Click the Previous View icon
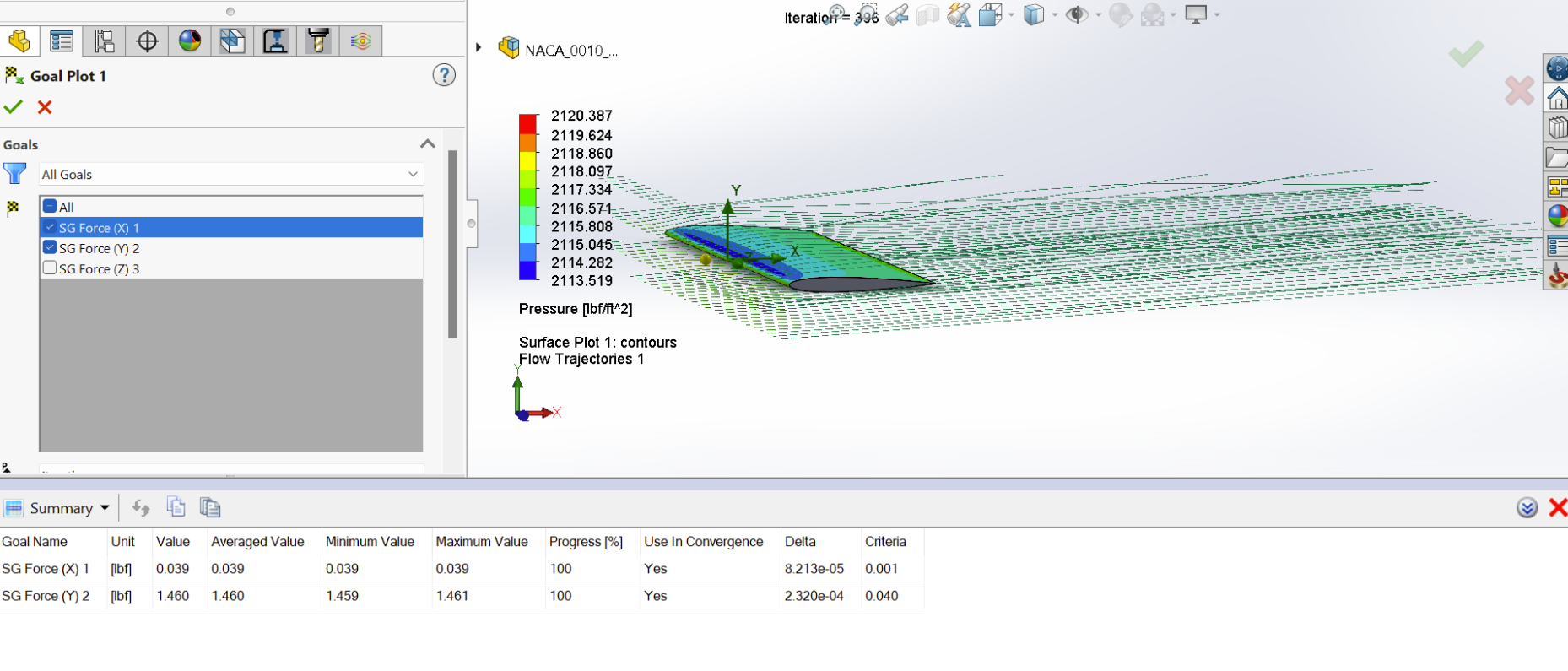This screenshot has height=671, width=1568. [x=897, y=14]
